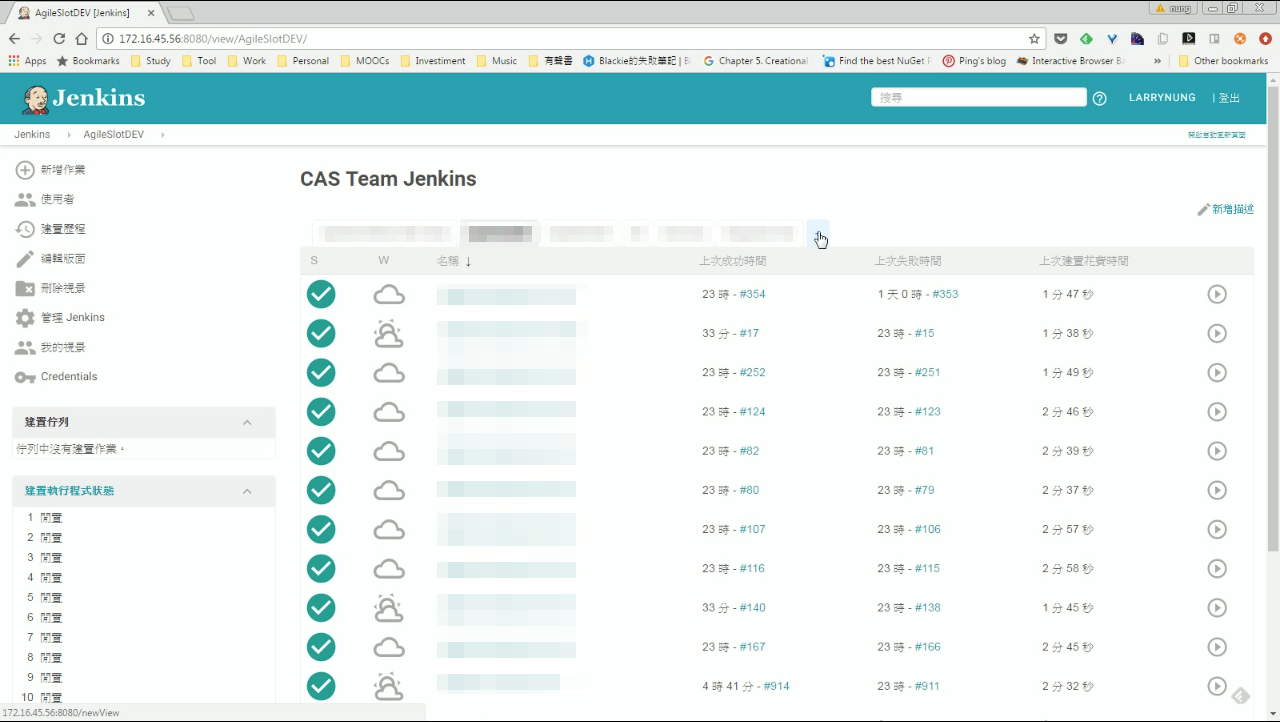Click 新增描述 link

tap(1226, 210)
